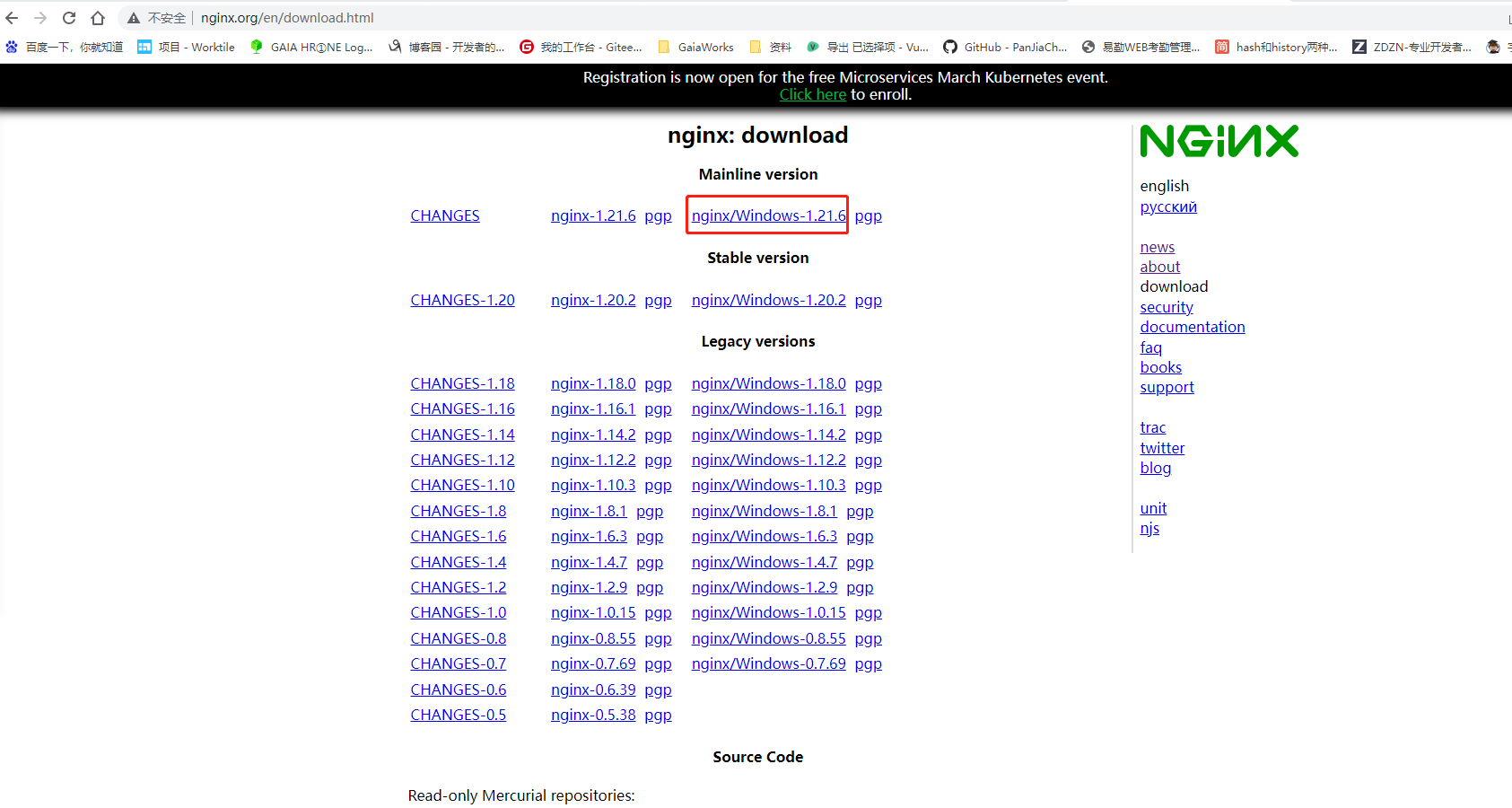Open the faq link in sidebar
Image resolution: width=1512 pixels, height=808 pixels.
coord(1151,347)
